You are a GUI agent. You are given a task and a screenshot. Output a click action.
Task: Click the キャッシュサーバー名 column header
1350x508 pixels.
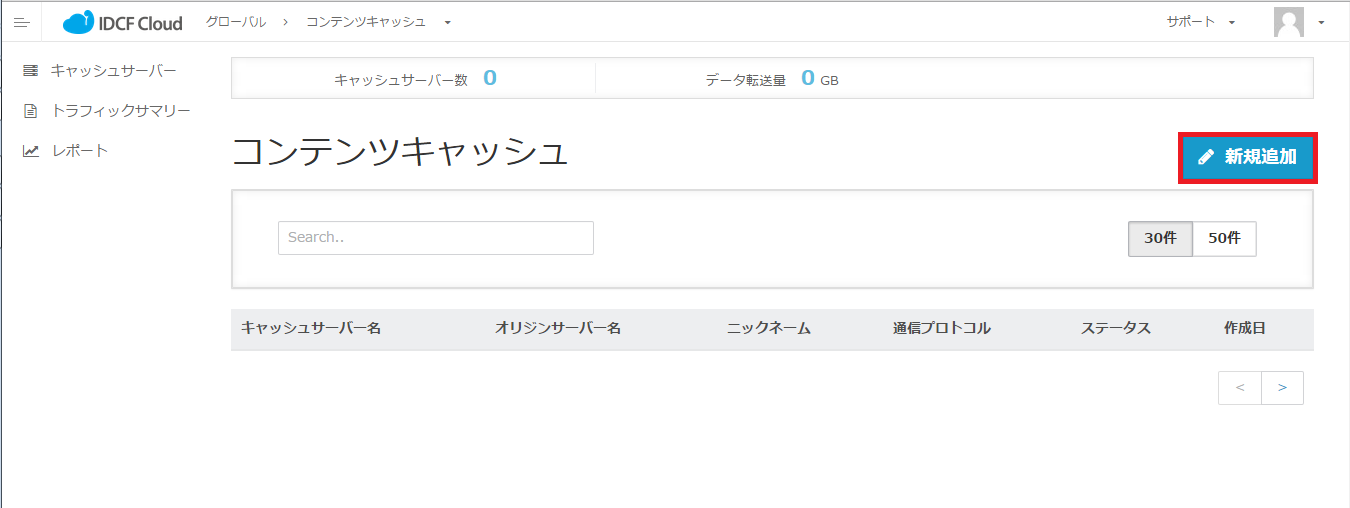pos(311,328)
